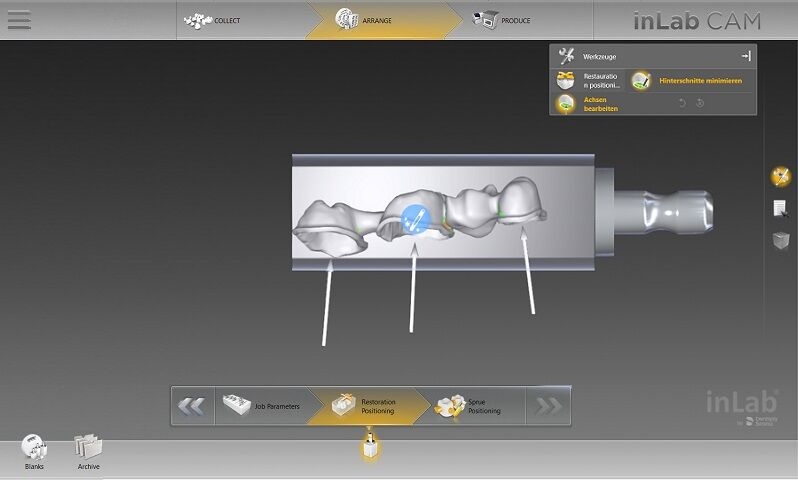Screen dimensions: 798x480
Task: Click the bridge restoration model in the block
Action: coord(420,215)
